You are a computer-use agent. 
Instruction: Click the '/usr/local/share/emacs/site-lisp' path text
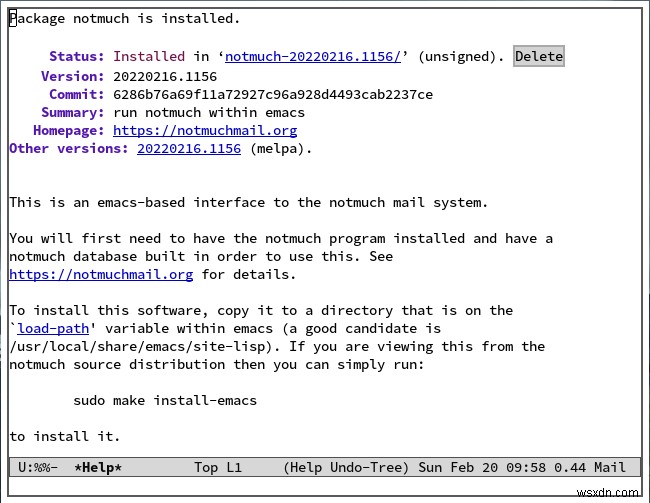tap(137, 347)
